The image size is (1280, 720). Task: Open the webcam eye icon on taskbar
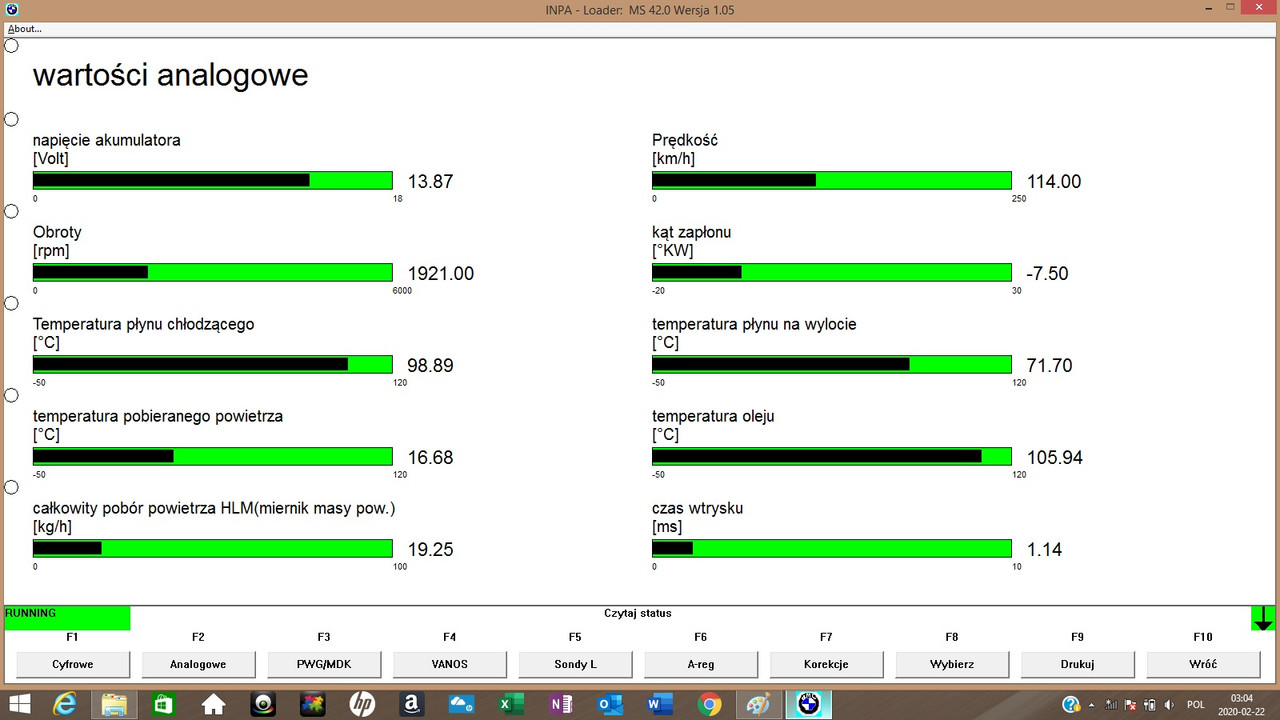(263, 704)
